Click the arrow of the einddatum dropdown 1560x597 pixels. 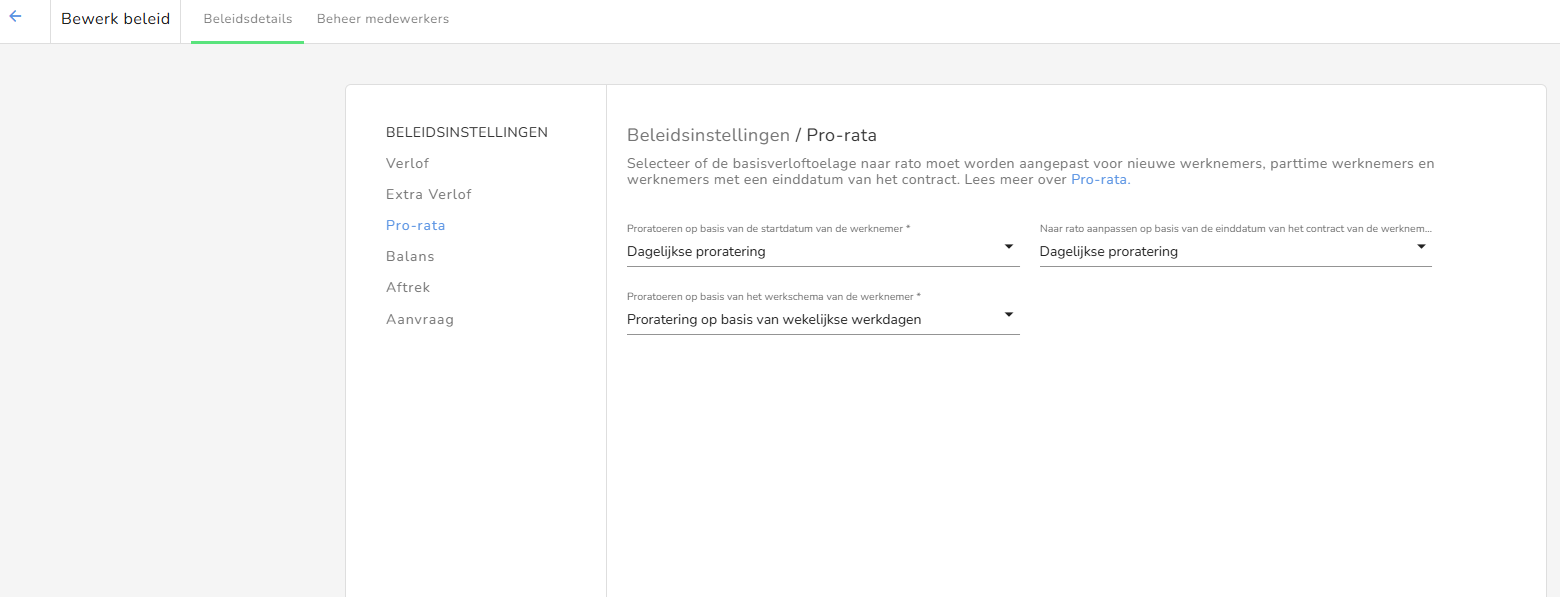[x=1421, y=246]
